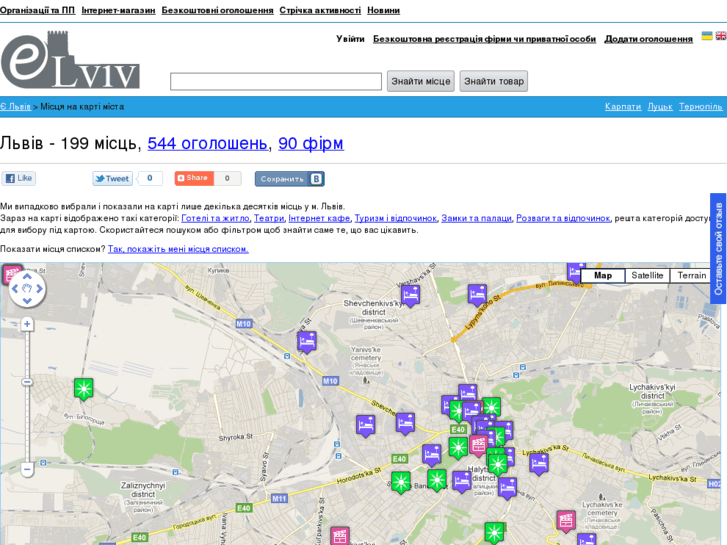Screen dimensions: 727x545
Task: Open Замки та палаци category link
Action: click(x=477, y=218)
